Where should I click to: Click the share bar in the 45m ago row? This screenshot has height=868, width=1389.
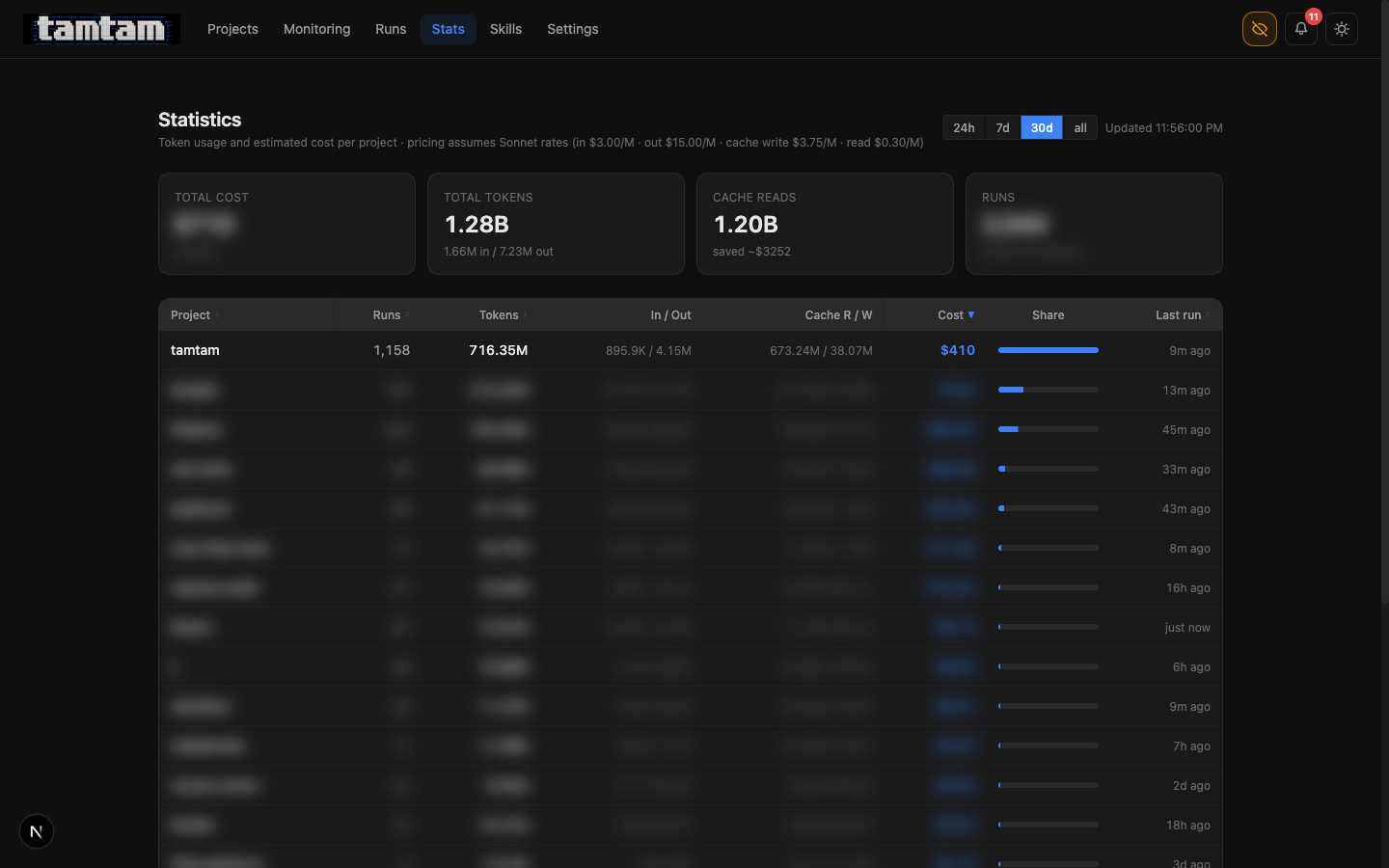(x=1049, y=429)
